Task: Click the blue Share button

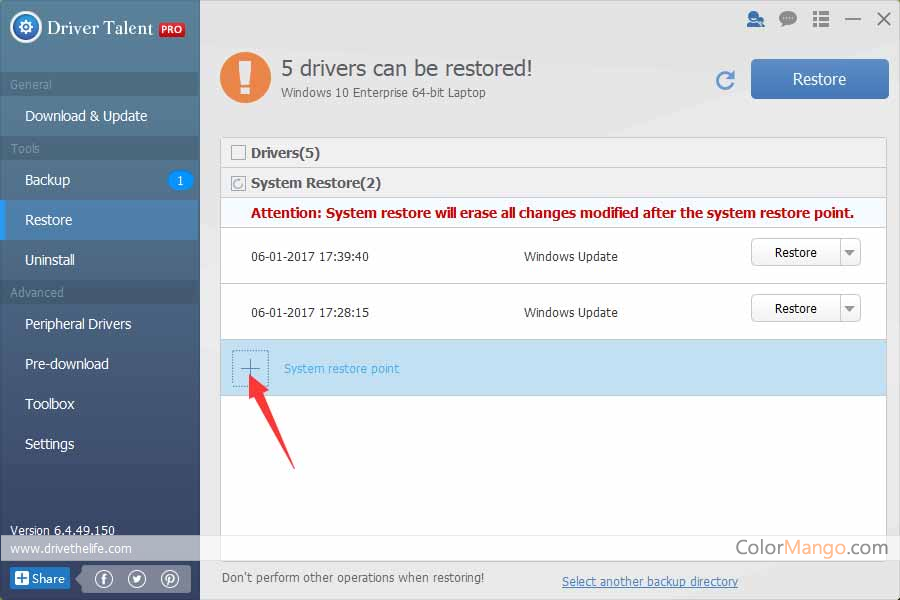Action: [x=40, y=578]
